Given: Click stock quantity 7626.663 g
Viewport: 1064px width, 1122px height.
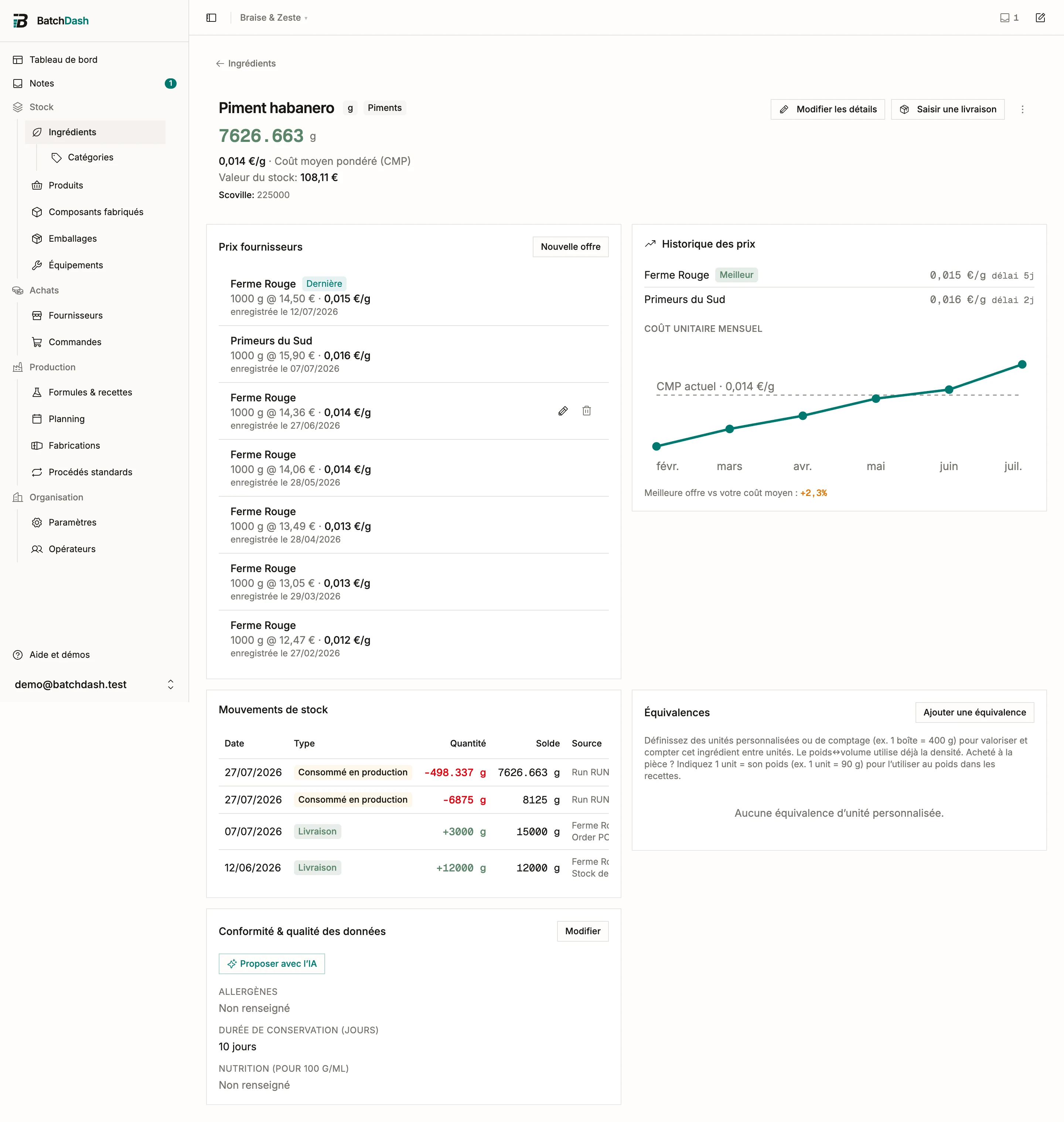Looking at the screenshot, I should [x=267, y=136].
